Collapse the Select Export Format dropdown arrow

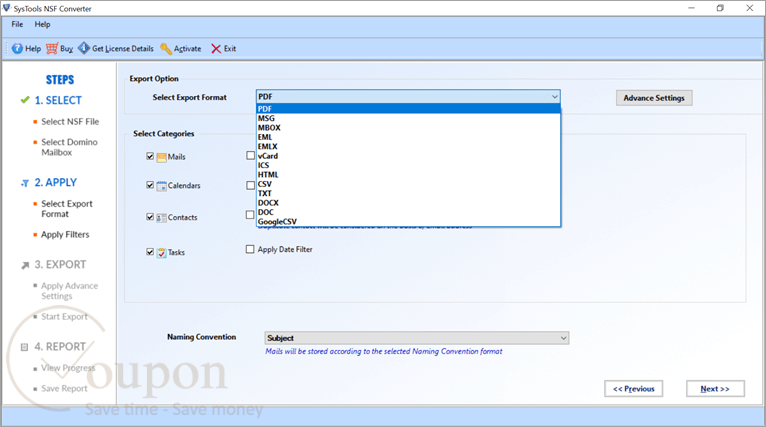554,97
